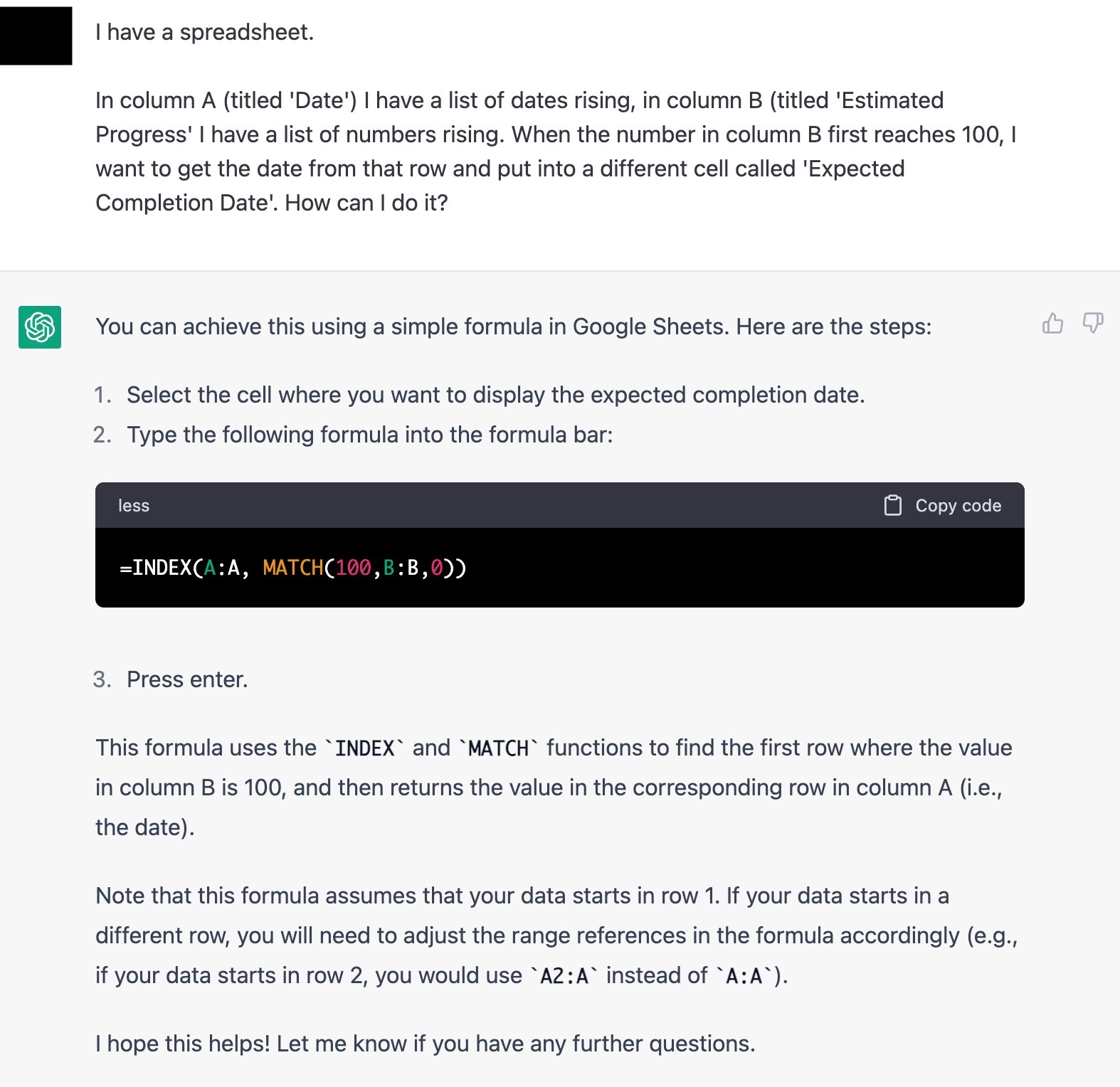Click the "I hope this helps!" closing sentence
The height and width of the screenshot is (1087, 1120).
426,1044
